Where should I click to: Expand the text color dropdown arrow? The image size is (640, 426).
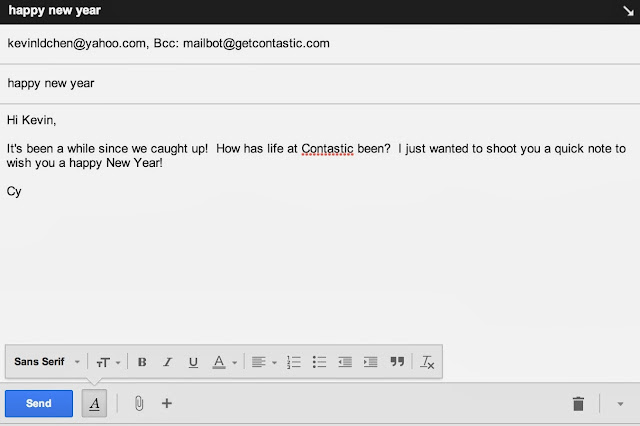click(235, 363)
